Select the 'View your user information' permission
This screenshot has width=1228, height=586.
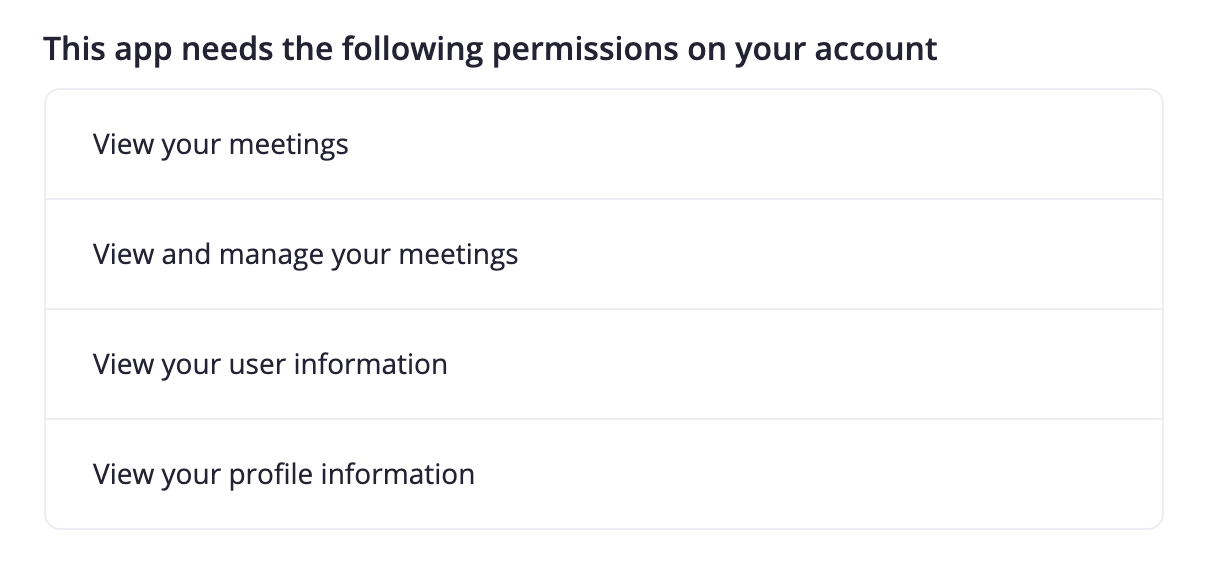pyautogui.click(x=604, y=364)
